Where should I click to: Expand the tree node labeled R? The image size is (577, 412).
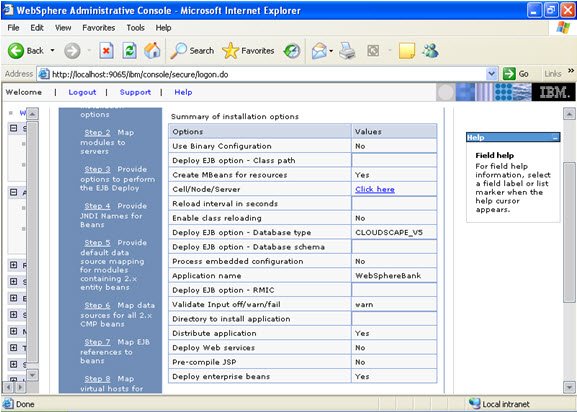tap(14, 265)
